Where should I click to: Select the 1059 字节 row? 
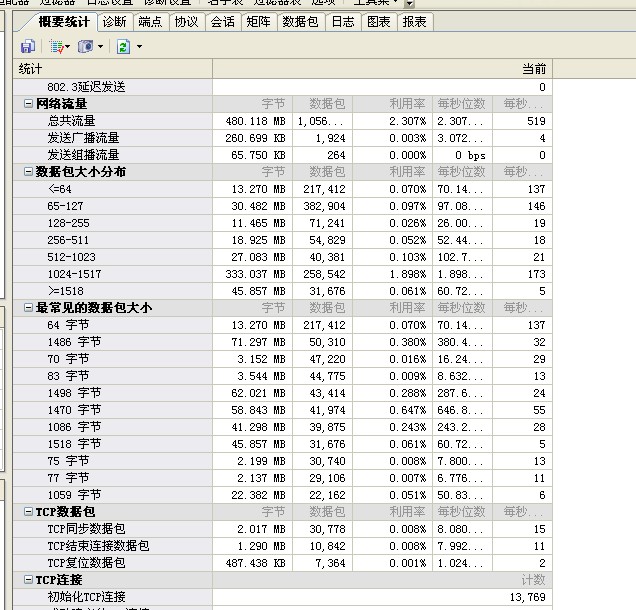pos(282,495)
